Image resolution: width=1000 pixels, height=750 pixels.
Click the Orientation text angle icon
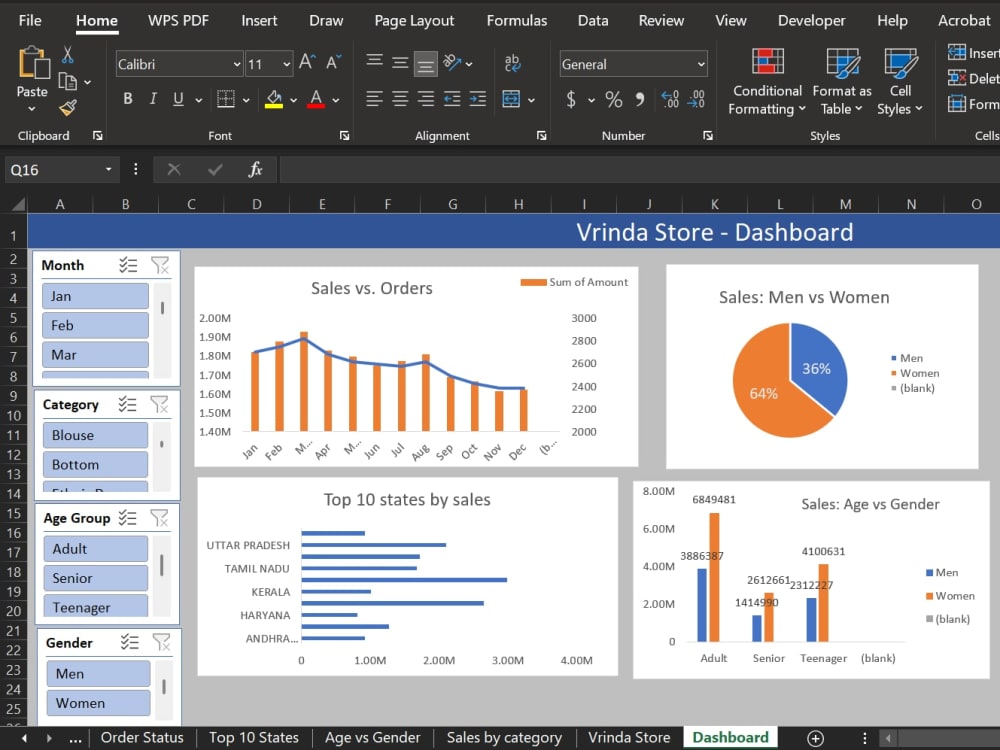(452, 62)
